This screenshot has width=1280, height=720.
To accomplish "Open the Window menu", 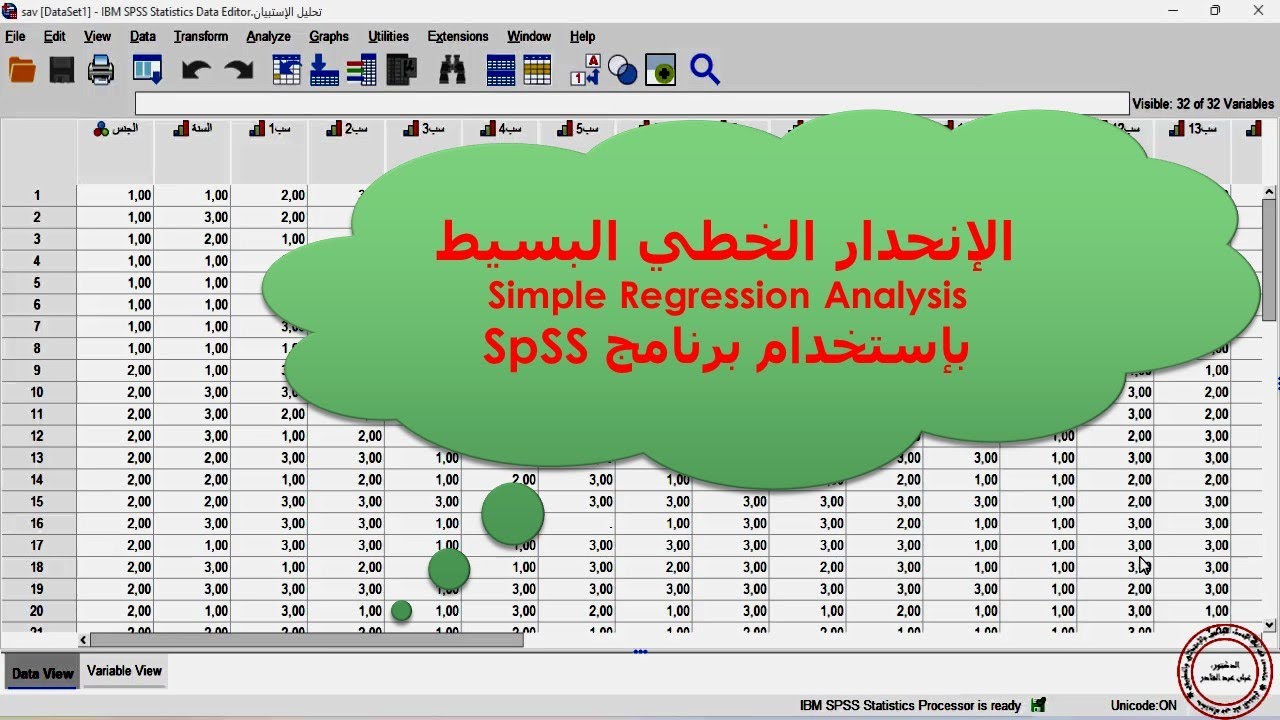I will (x=529, y=36).
